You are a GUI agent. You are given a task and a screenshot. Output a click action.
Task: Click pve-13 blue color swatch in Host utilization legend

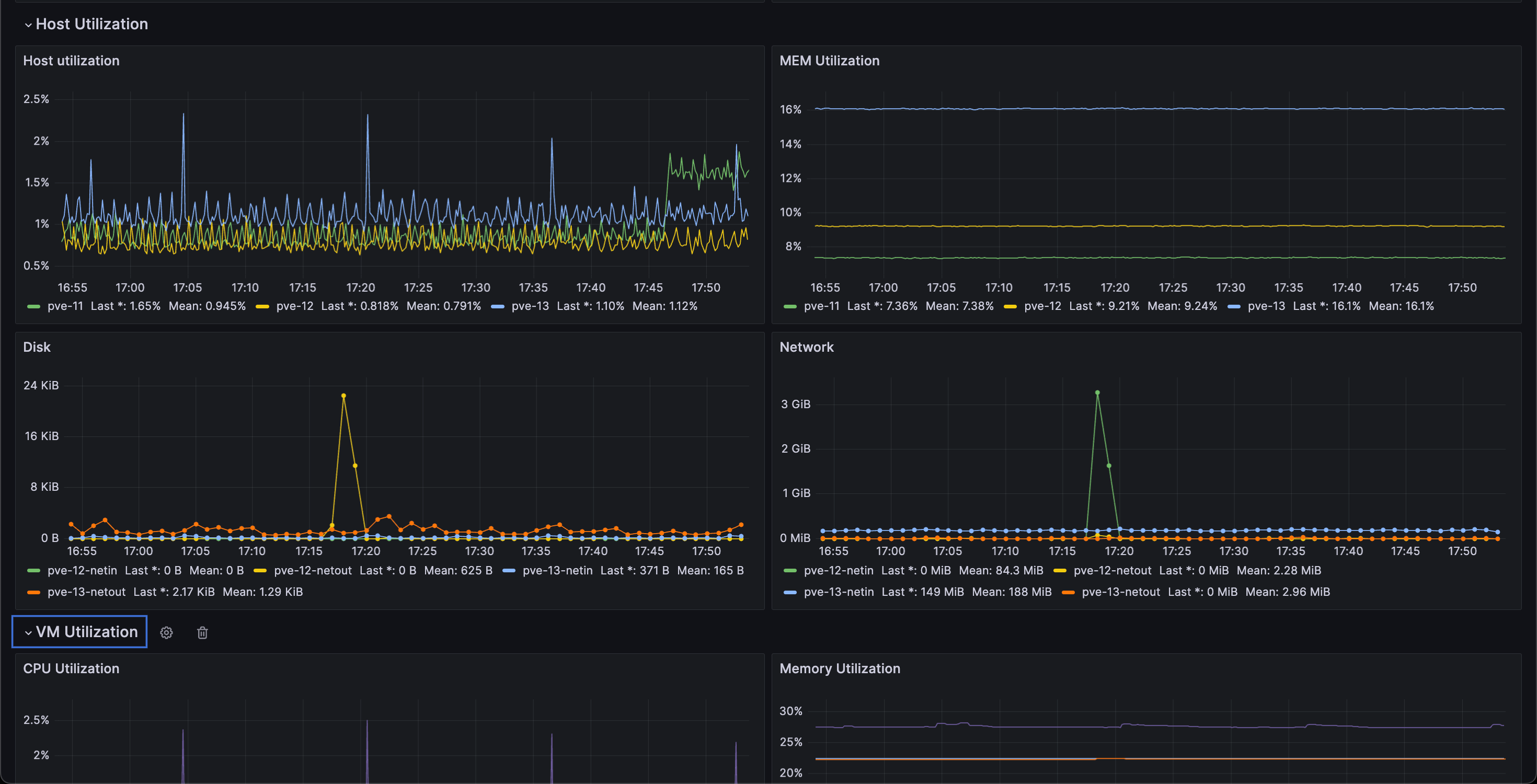point(498,307)
